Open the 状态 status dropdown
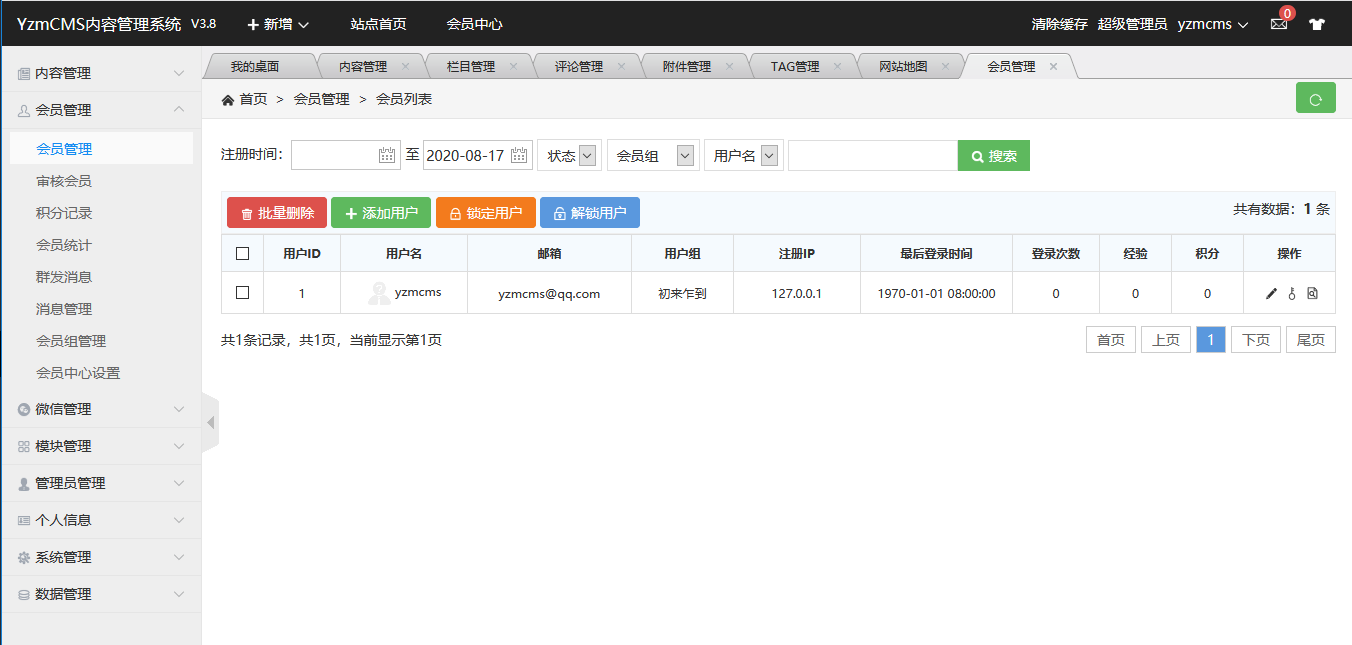Viewport: 1352px width, 645px height. [x=569, y=155]
